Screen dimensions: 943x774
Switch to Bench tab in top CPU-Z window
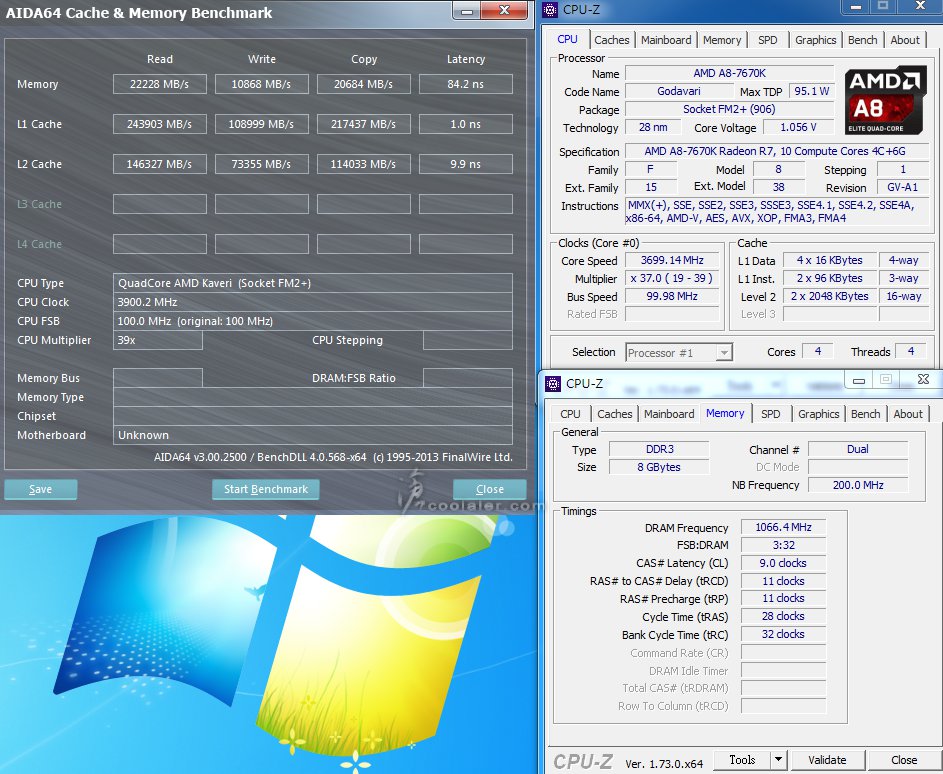(862, 40)
